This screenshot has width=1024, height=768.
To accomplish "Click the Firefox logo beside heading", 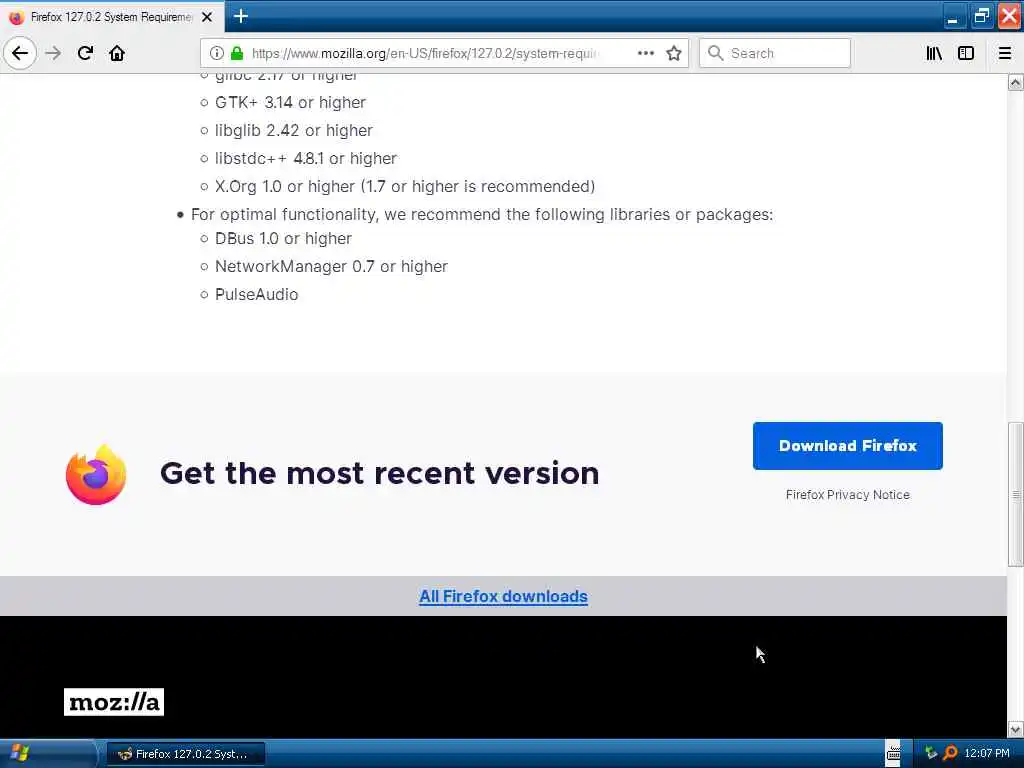I will coord(95,475).
